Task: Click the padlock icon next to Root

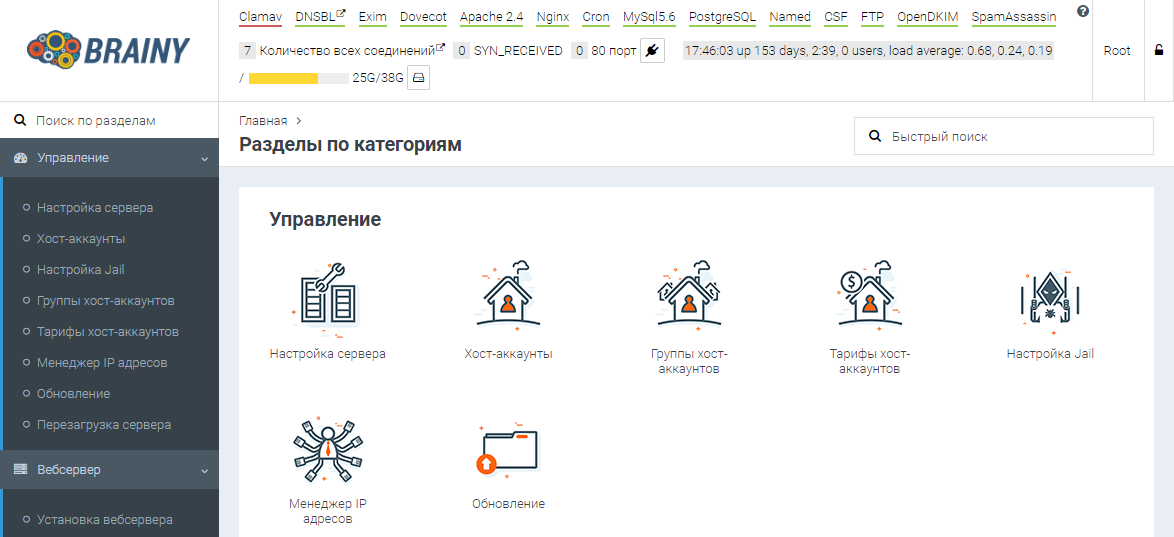Action: tap(1159, 50)
